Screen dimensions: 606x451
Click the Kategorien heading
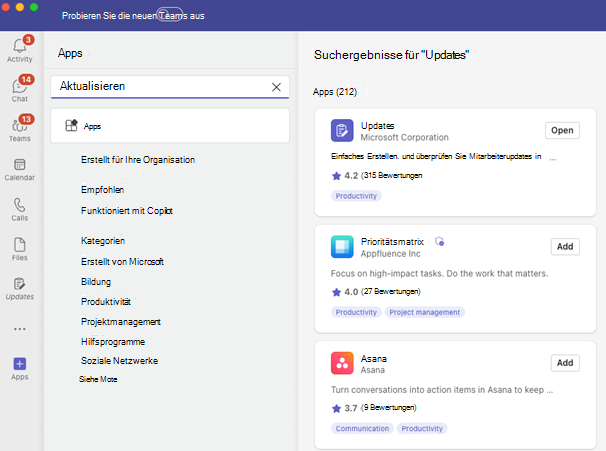103,241
